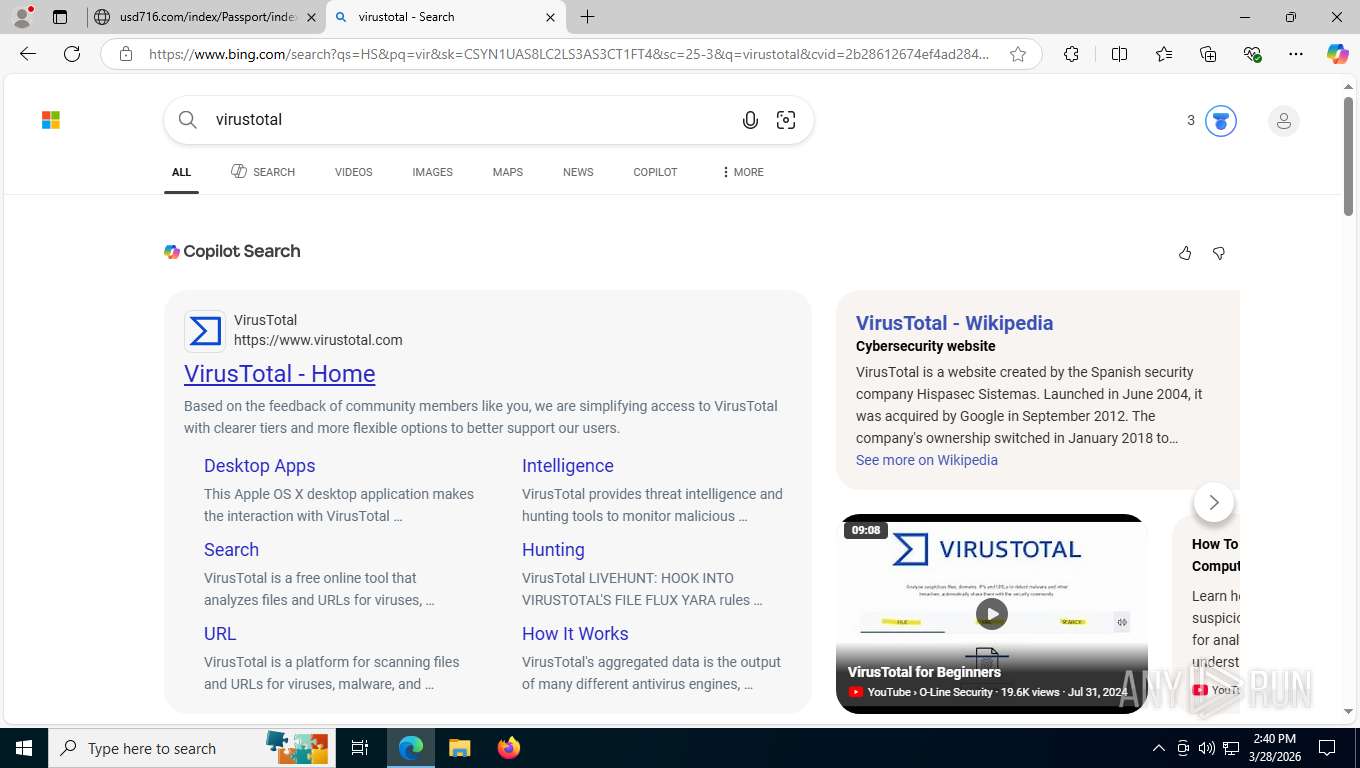Open Task View on taskbar
The image size is (1360, 768).
(360, 748)
